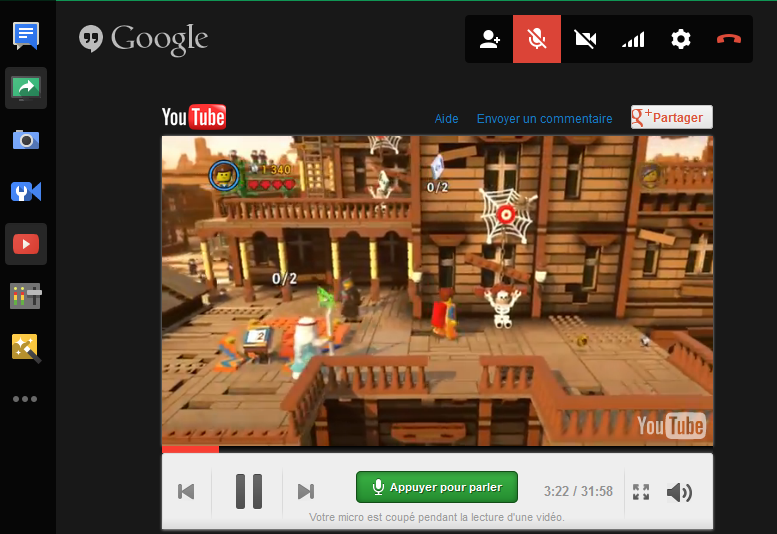Open the Capture camera app in sidebar
Viewport: 777px width, 534px height.
(26, 140)
